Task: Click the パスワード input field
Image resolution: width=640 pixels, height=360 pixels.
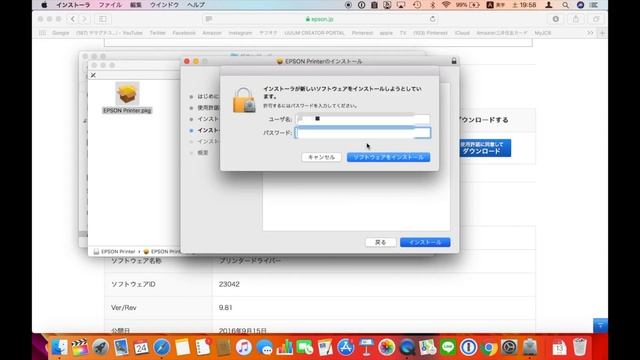Action: point(362,133)
